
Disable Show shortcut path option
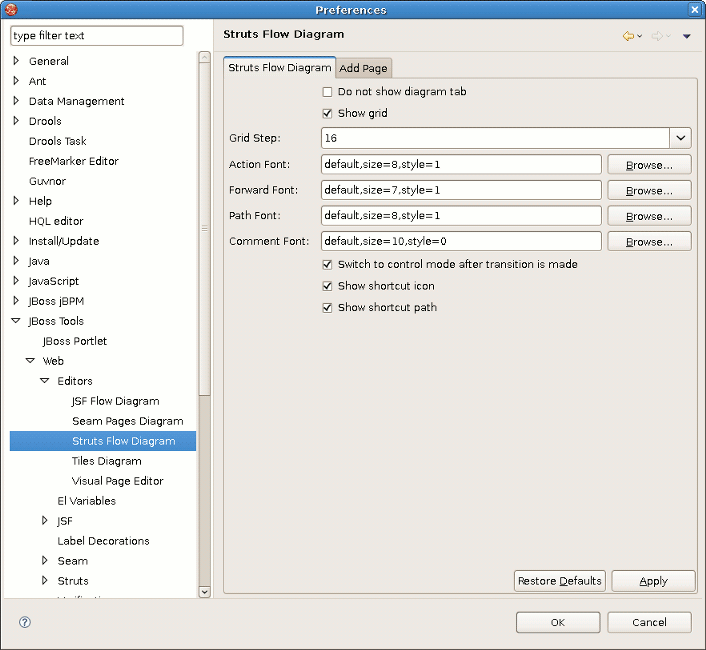coord(328,308)
